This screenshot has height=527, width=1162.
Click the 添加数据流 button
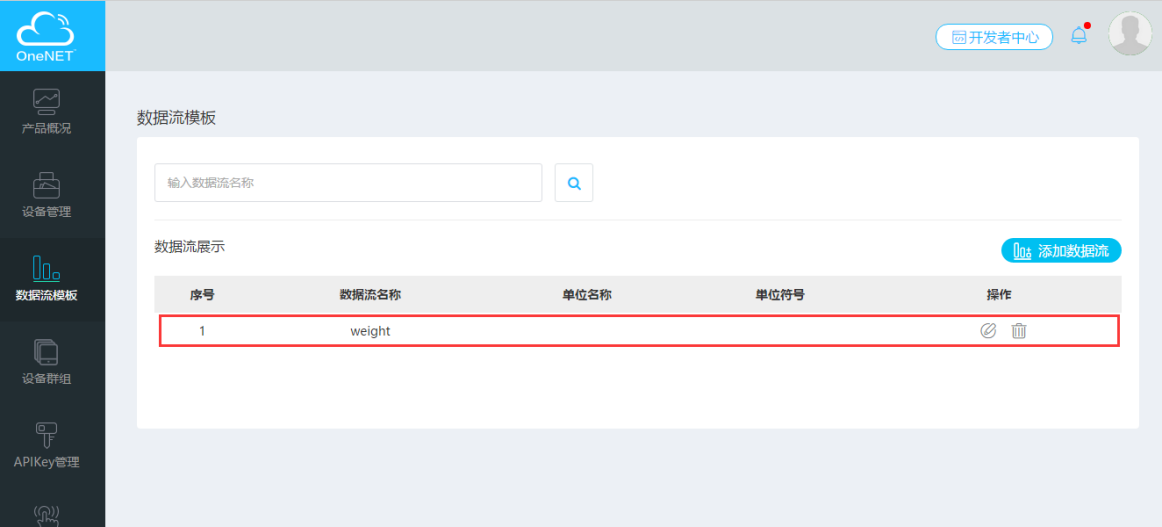click(1061, 251)
